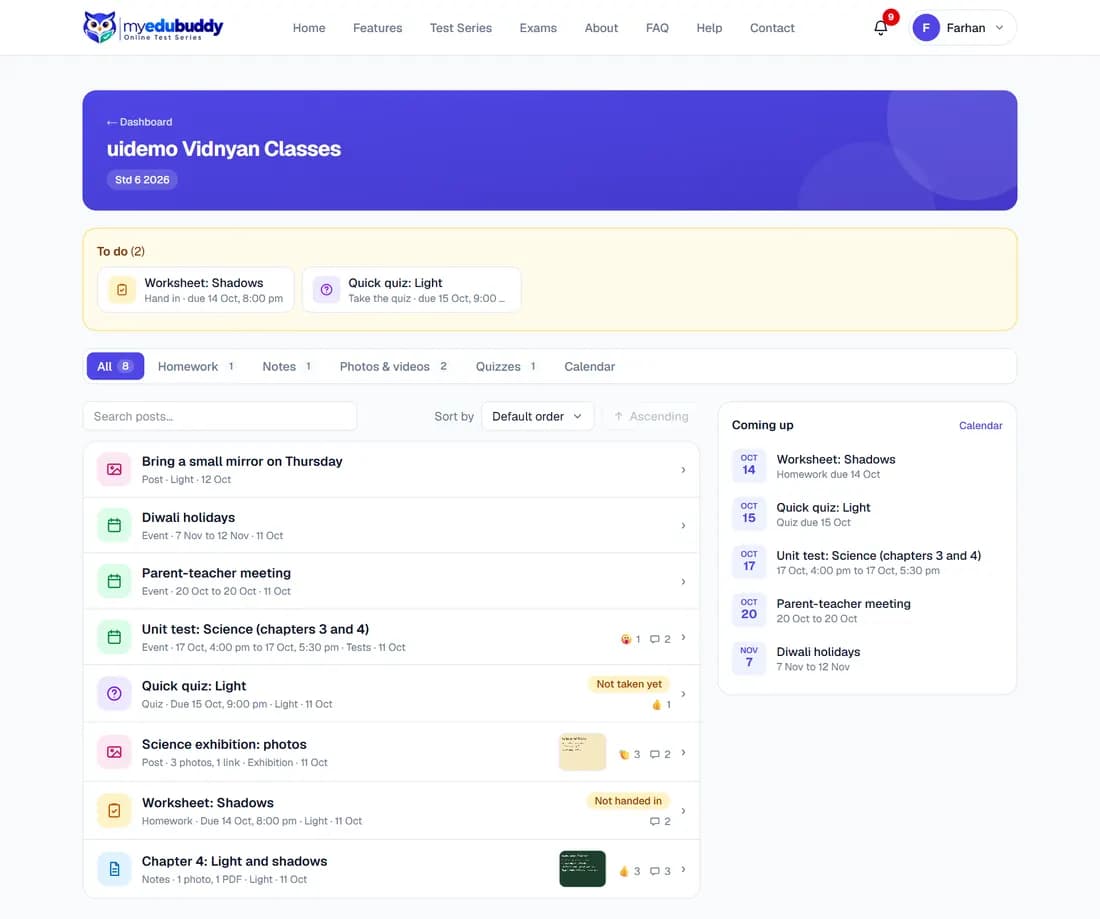Click the calendar icon beside Diwali holidays post
The width and height of the screenshot is (1100, 919).
click(x=114, y=525)
